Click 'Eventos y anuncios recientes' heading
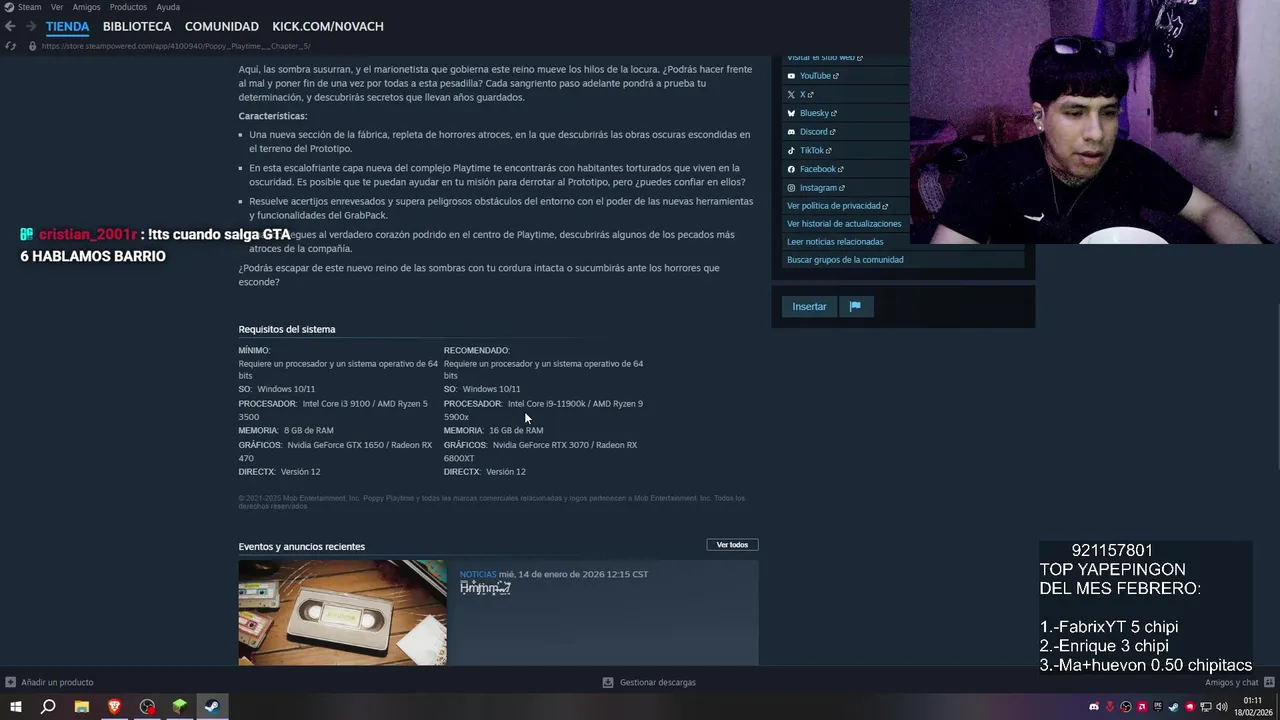This screenshot has width=1280, height=720. tap(301, 546)
